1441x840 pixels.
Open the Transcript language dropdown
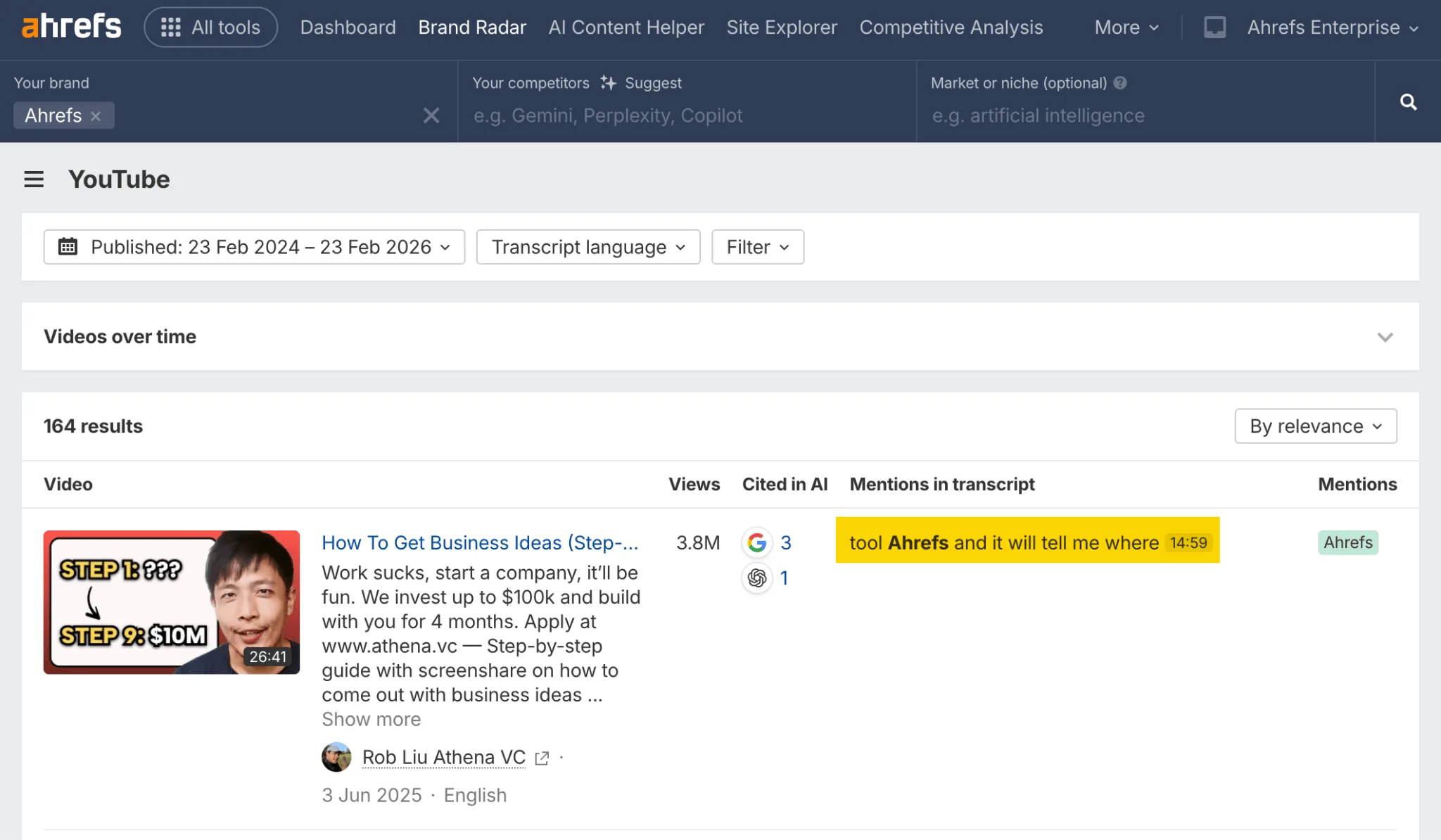(588, 247)
